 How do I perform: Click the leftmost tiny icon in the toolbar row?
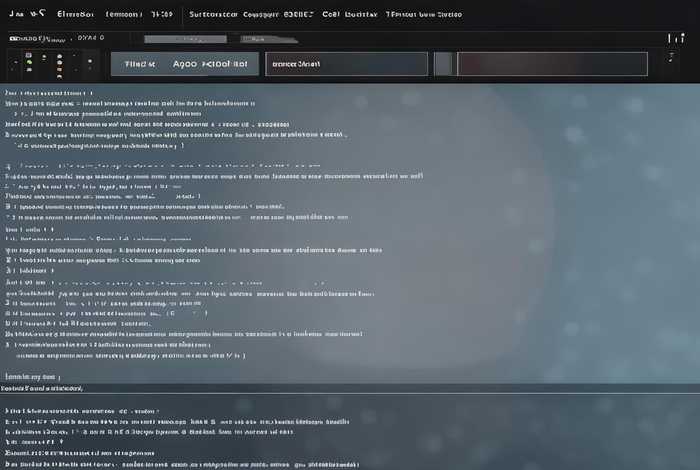(14, 63)
